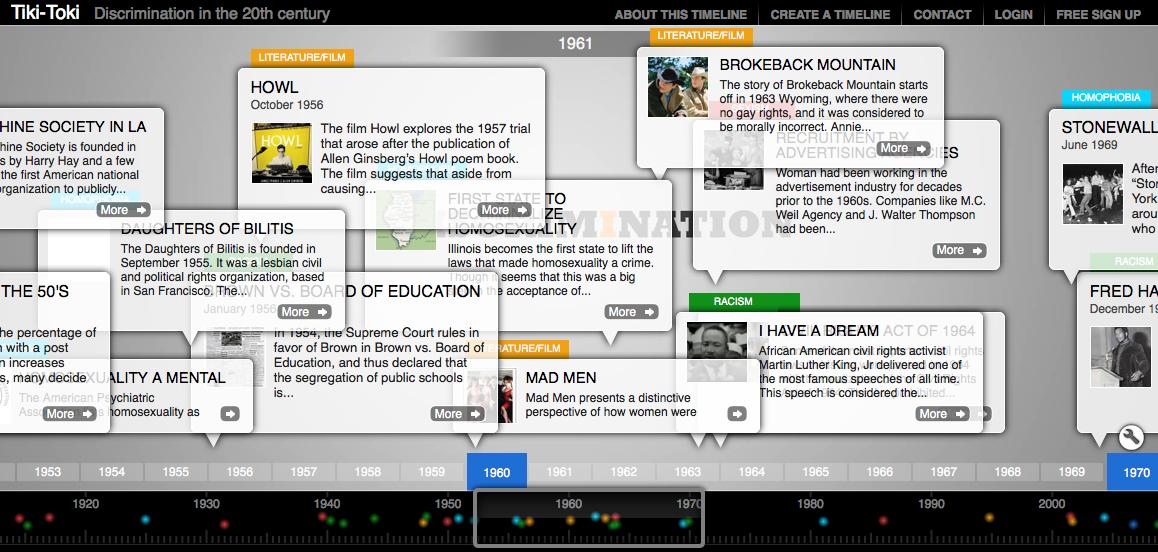
Task: Click More on Daughters of Bilitis card
Action: [x=305, y=312]
